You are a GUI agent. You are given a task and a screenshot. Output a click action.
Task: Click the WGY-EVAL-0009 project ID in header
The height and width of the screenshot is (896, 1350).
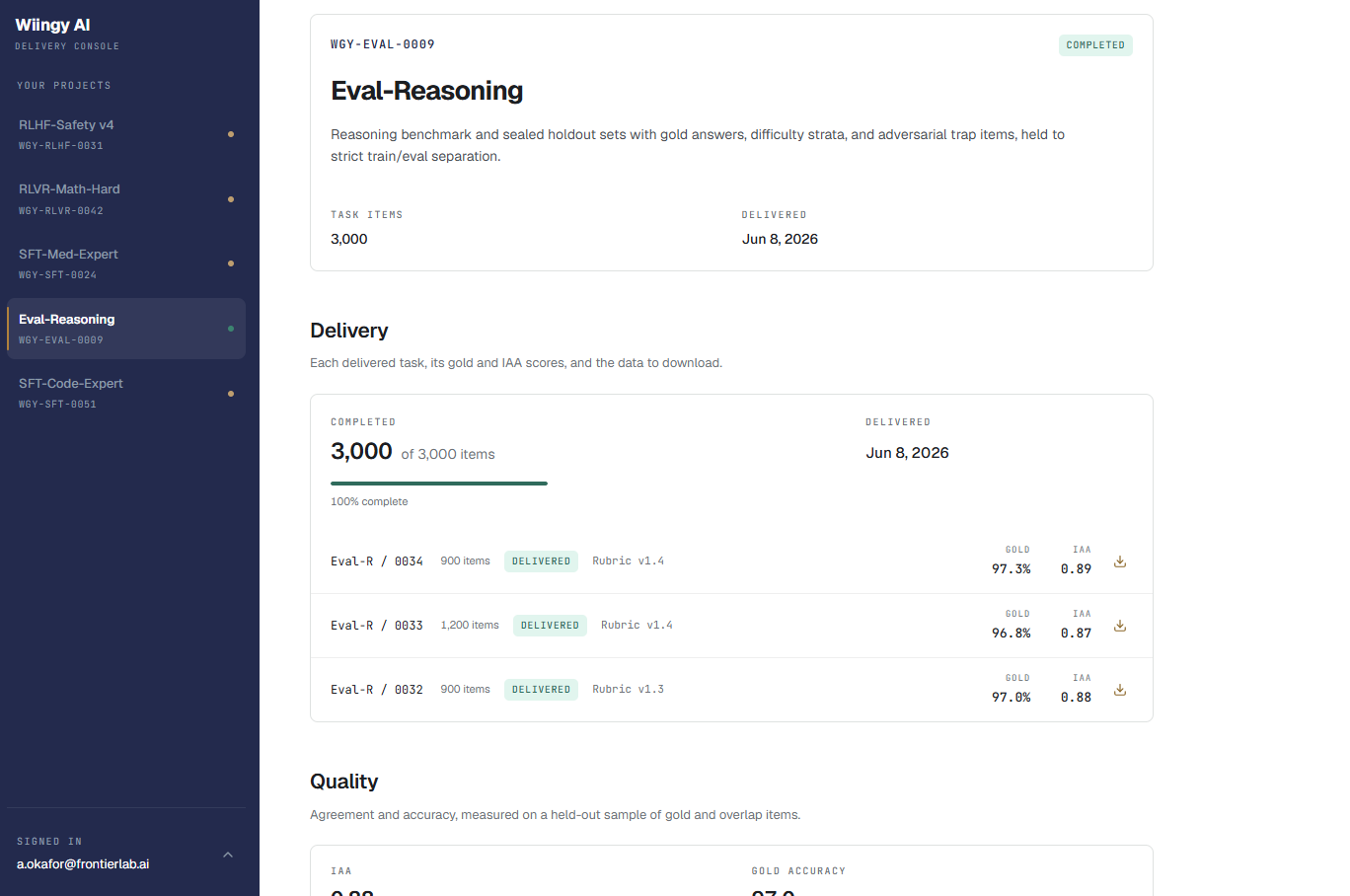point(383,44)
